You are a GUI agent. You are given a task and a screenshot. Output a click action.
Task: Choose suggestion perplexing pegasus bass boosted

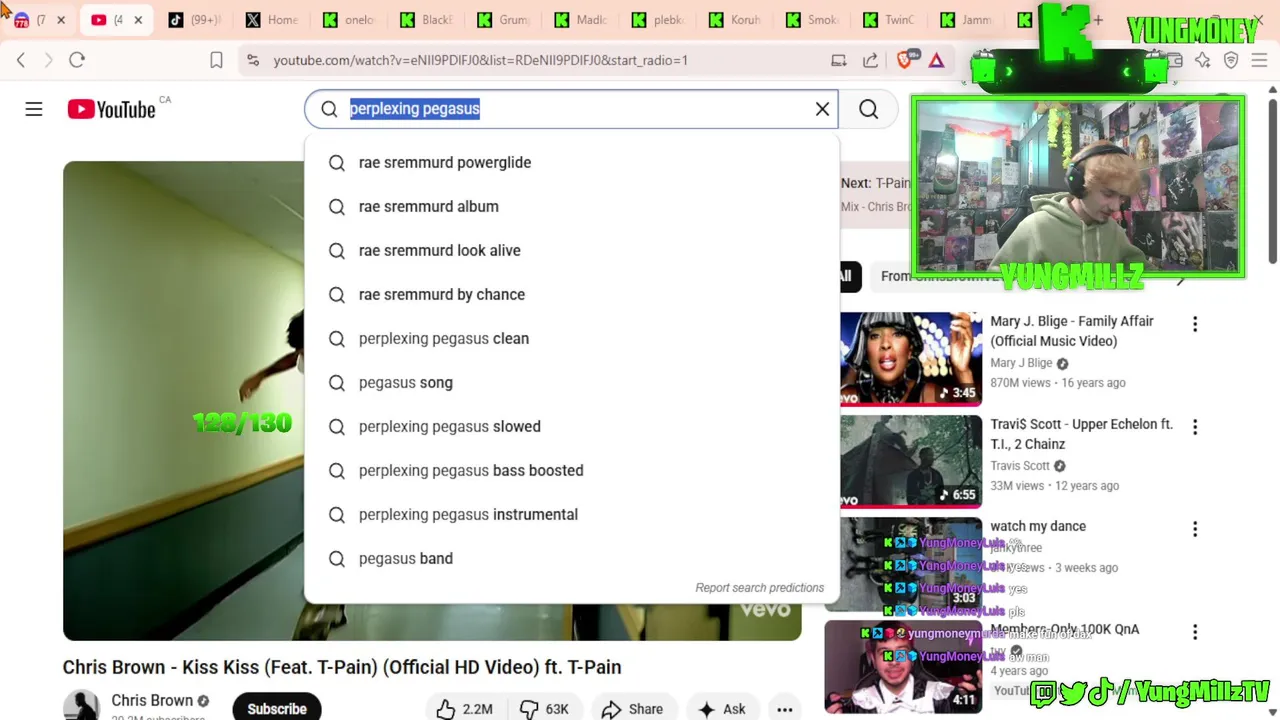[x=572, y=470]
